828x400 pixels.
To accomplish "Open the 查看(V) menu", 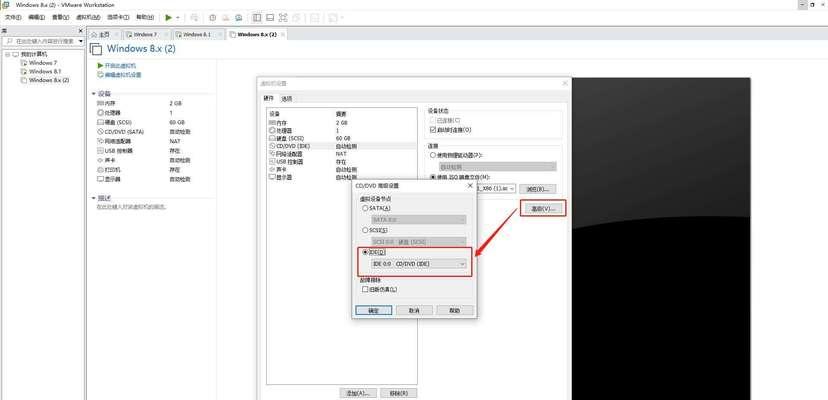I will (x=60, y=17).
